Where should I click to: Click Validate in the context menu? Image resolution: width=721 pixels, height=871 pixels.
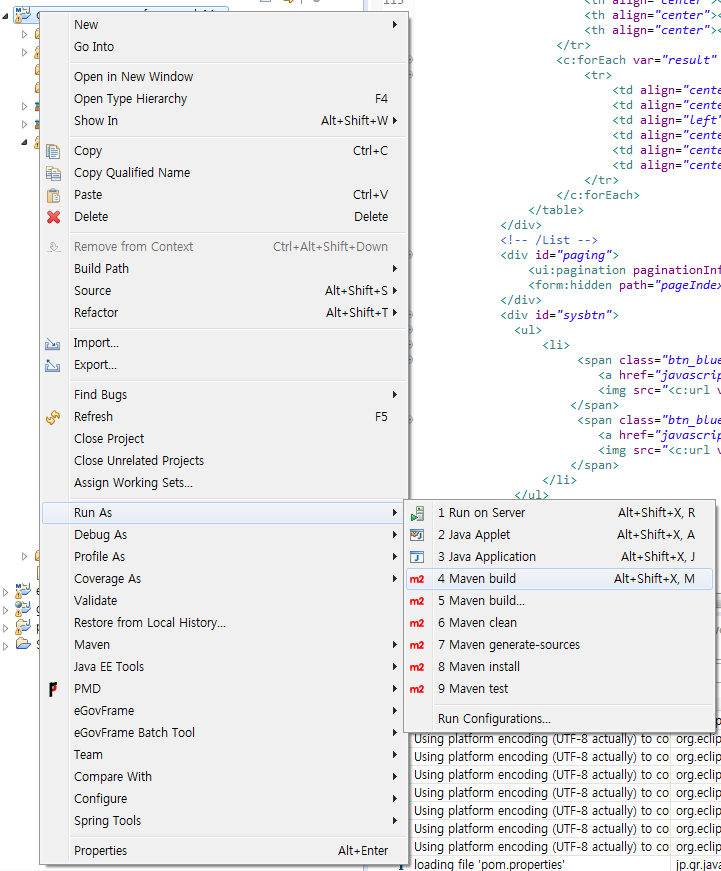224,601
